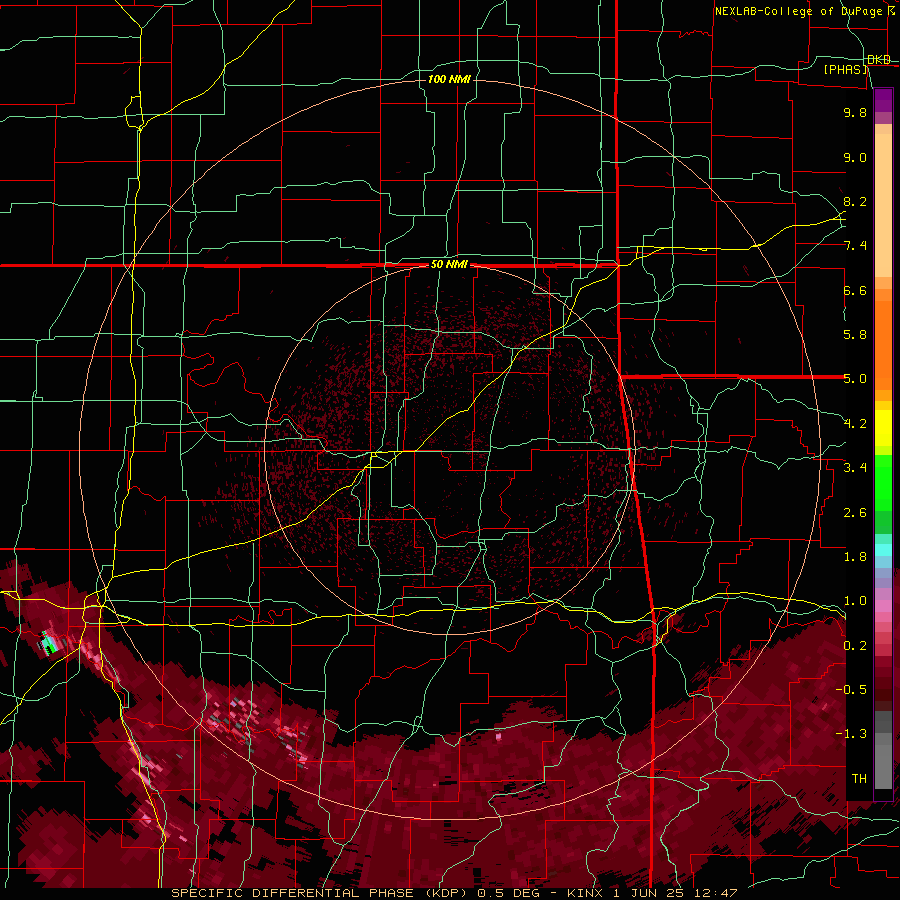
Task: Pick the pink legend color band
Action: (883, 606)
